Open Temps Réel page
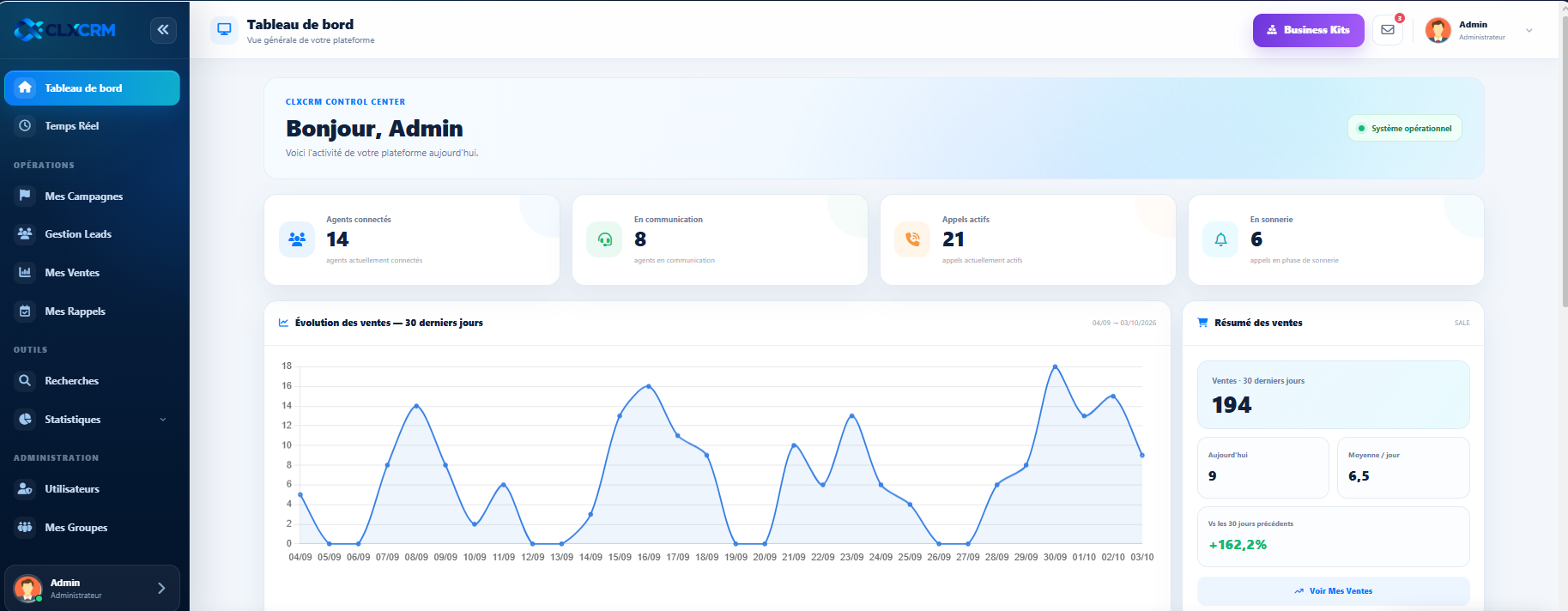Screen dimensions: 1568x611 click(x=92, y=126)
